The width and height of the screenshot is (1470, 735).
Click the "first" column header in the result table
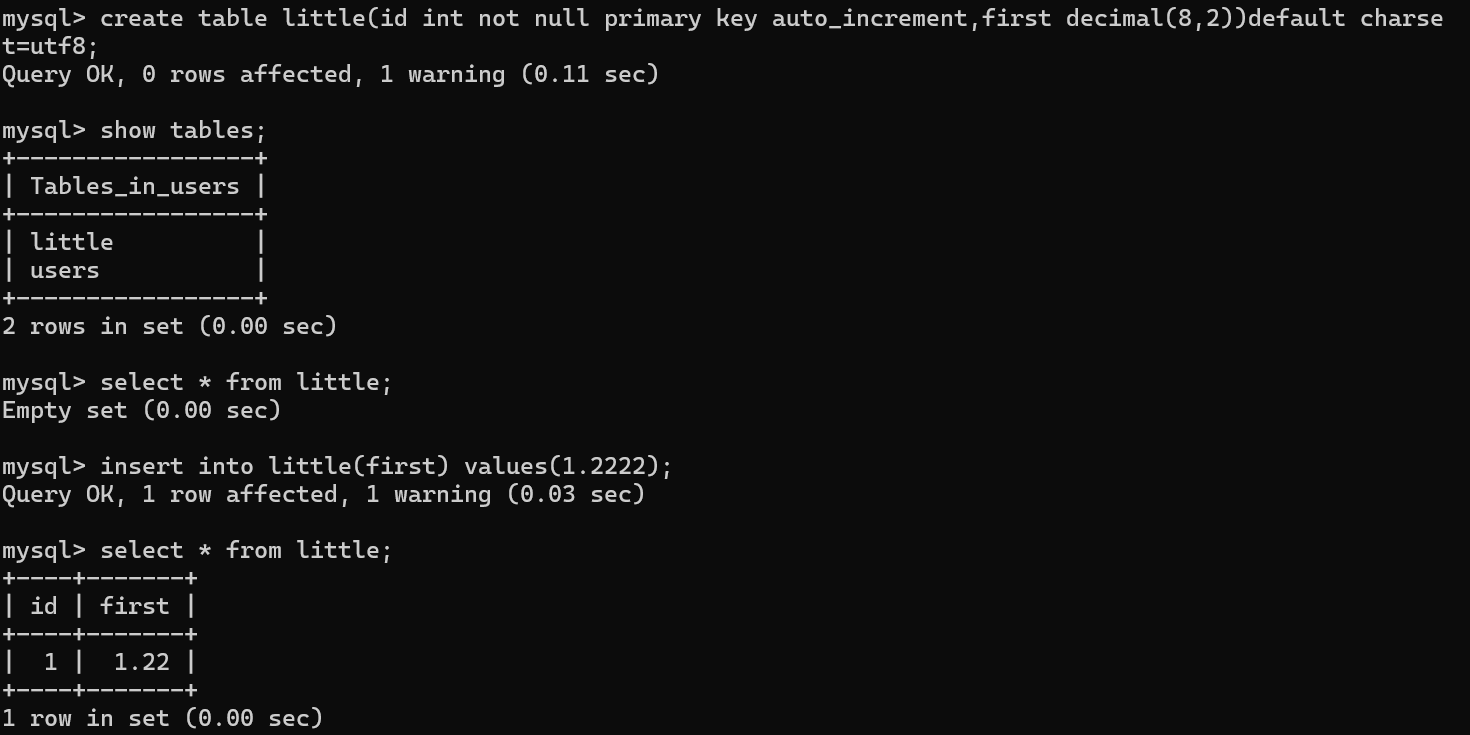135,606
